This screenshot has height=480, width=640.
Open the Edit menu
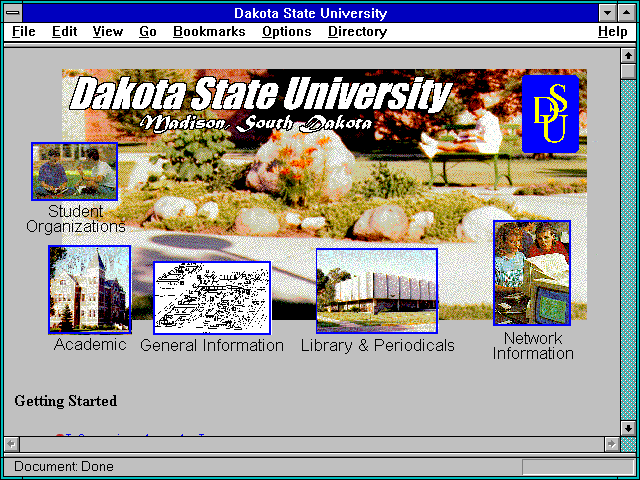[x=64, y=31]
